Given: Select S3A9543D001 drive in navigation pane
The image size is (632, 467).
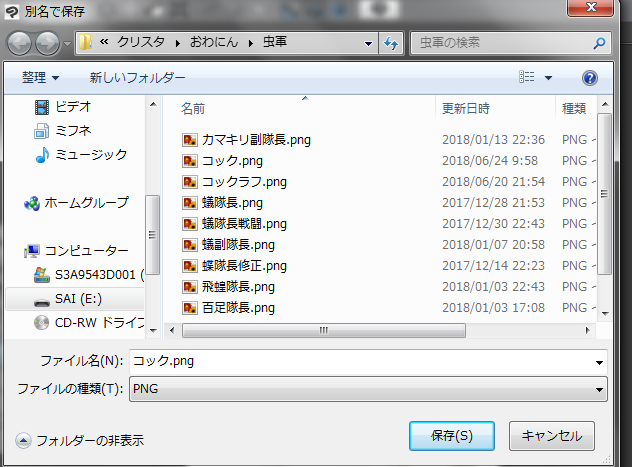Looking at the screenshot, I should [99, 275].
